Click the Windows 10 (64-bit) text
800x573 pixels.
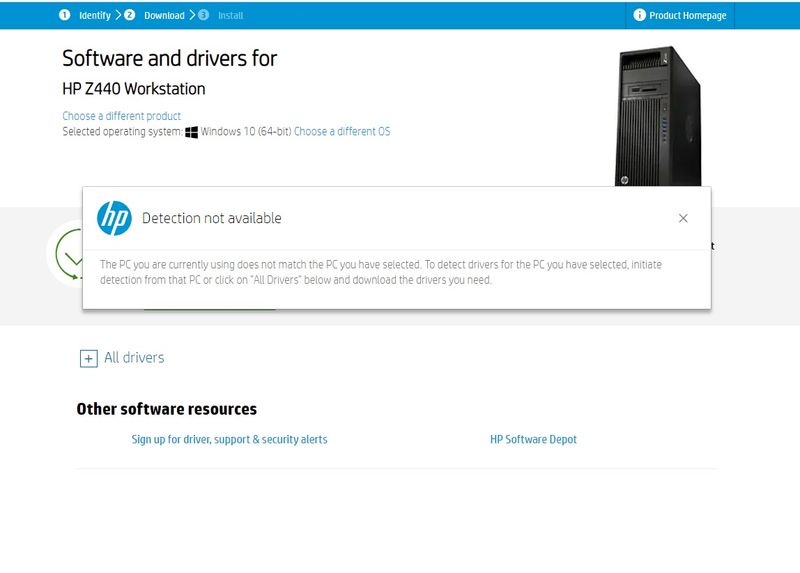pos(246,131)
